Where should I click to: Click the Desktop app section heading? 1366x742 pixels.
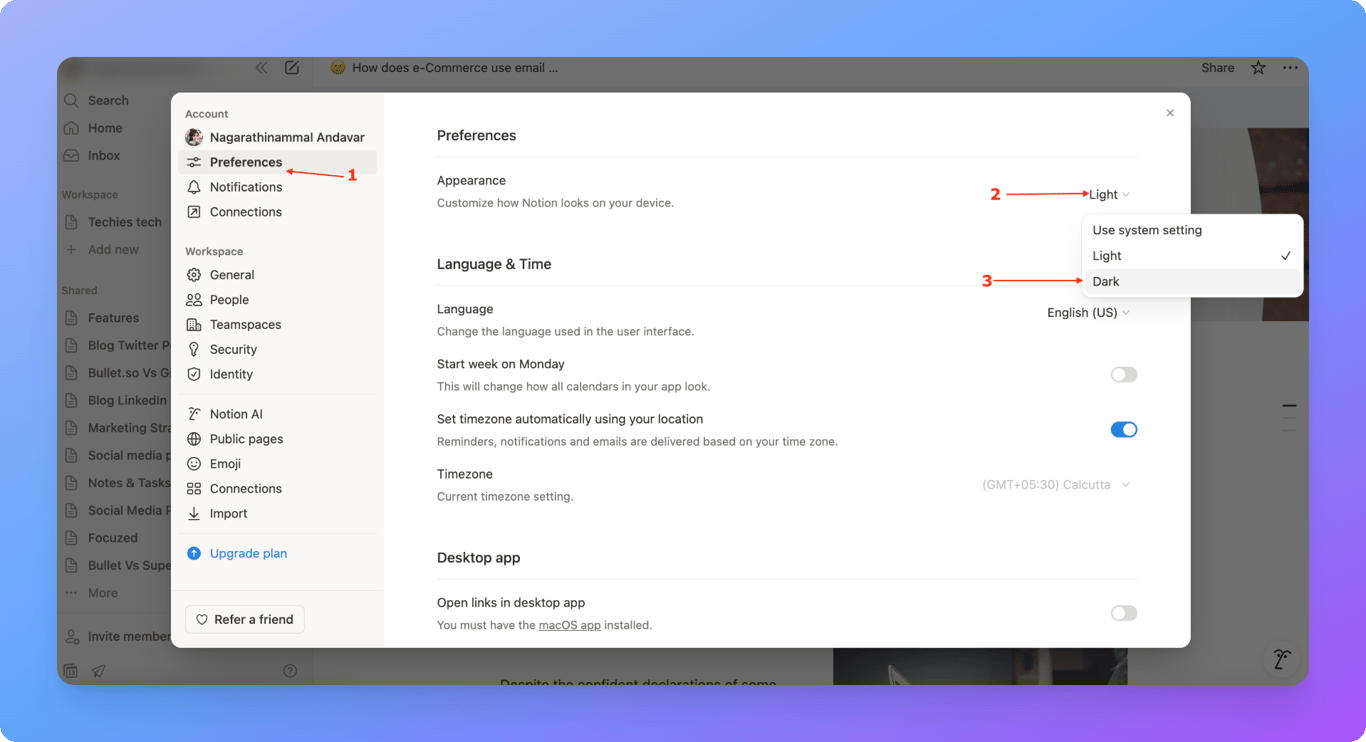click(479, 558)
